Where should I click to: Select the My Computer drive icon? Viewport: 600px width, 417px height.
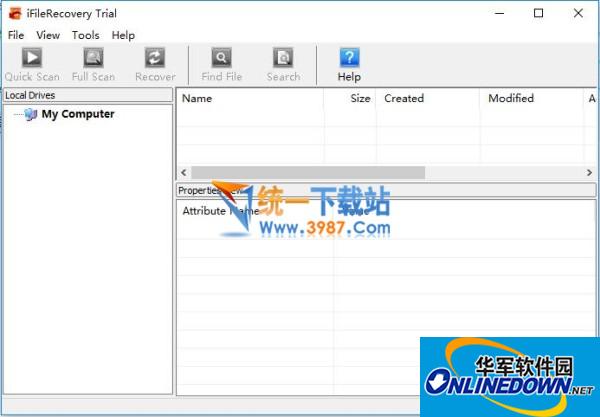point(30,114)
